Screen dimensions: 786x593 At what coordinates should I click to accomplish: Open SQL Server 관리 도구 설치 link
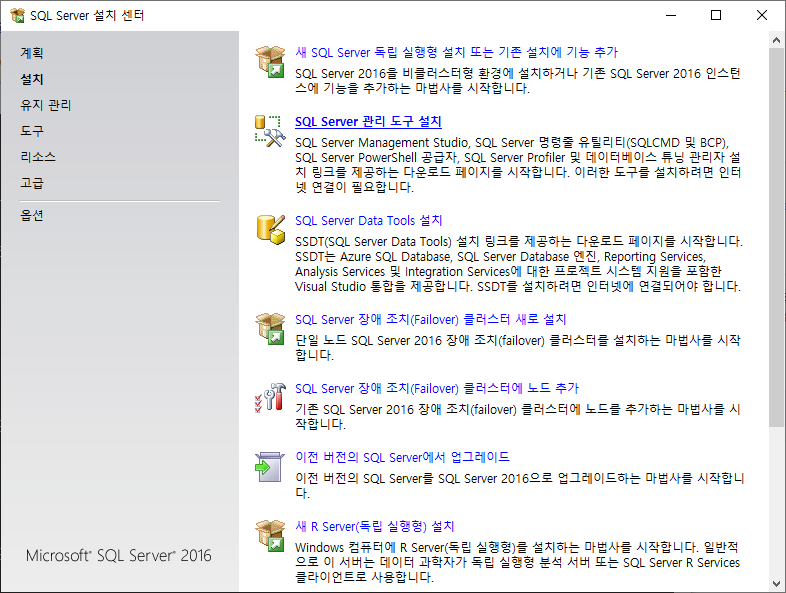click(x=368, y=121)
